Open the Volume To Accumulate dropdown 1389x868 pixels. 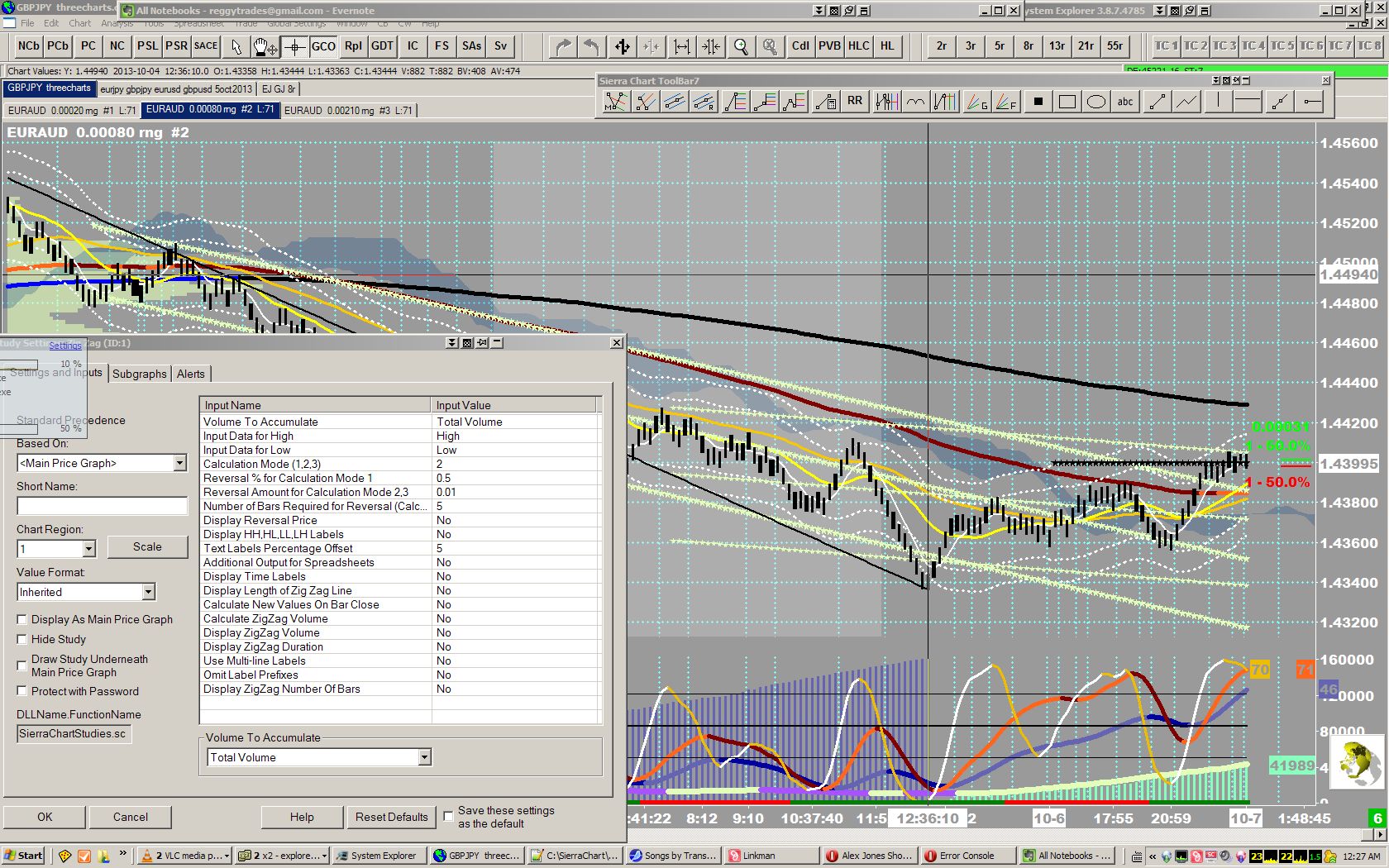coord(423,757)
